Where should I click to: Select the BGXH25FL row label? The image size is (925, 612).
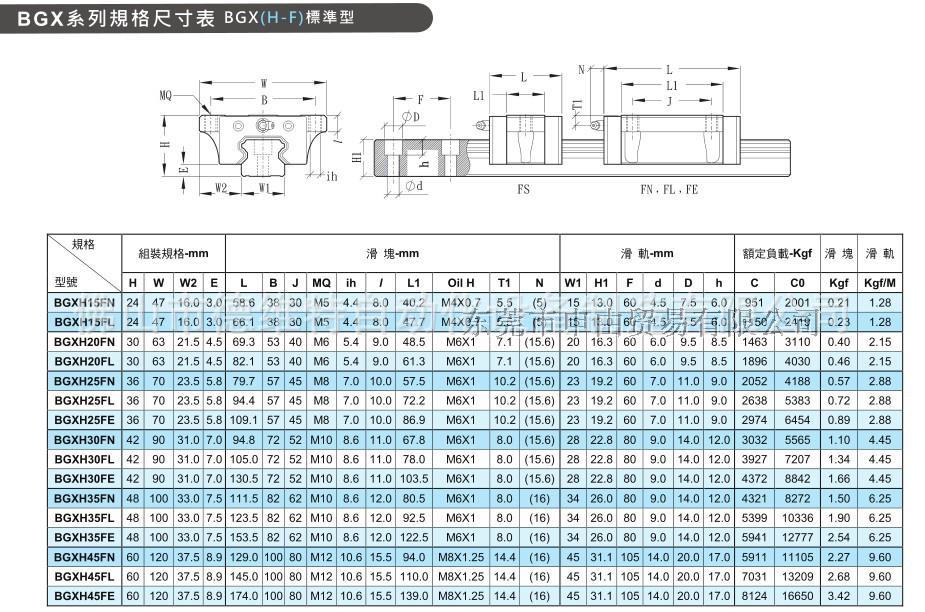pos(84,401)
